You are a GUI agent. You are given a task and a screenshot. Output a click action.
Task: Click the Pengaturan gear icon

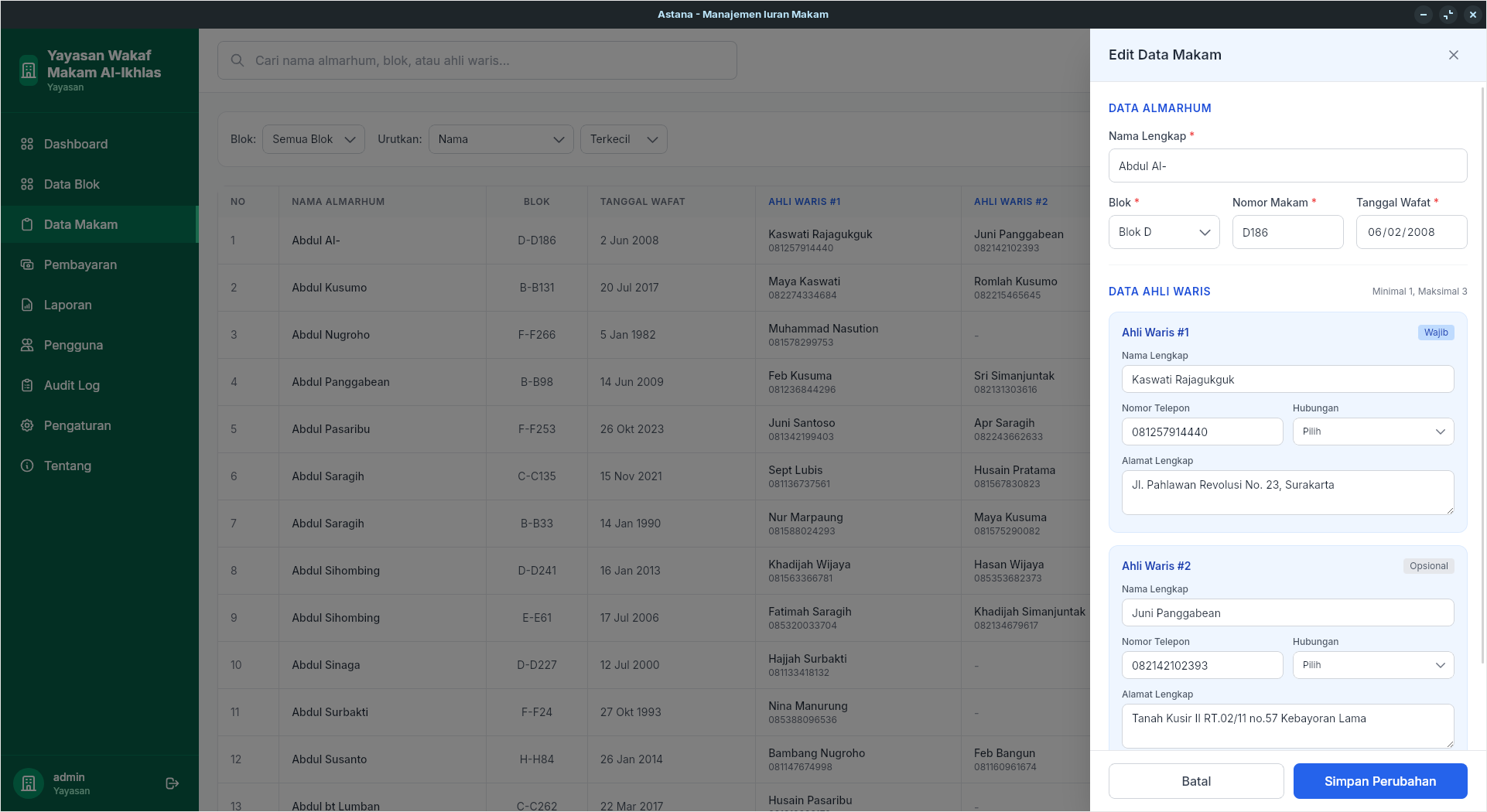pos(27,425)
